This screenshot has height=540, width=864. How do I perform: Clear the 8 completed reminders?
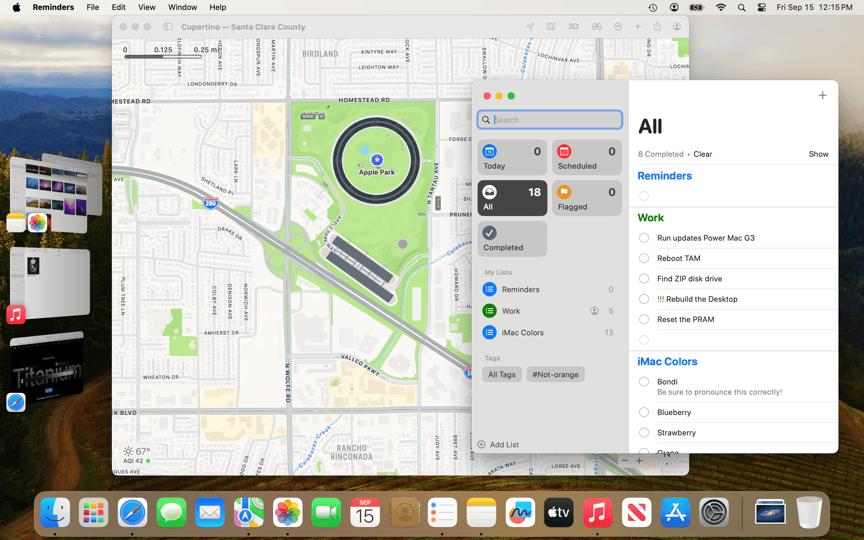point(703,154)
